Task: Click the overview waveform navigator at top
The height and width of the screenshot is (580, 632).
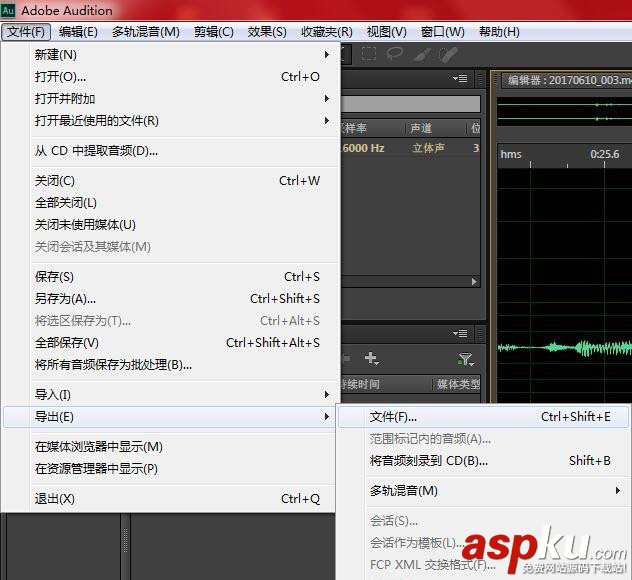Action: pos(564,112)
